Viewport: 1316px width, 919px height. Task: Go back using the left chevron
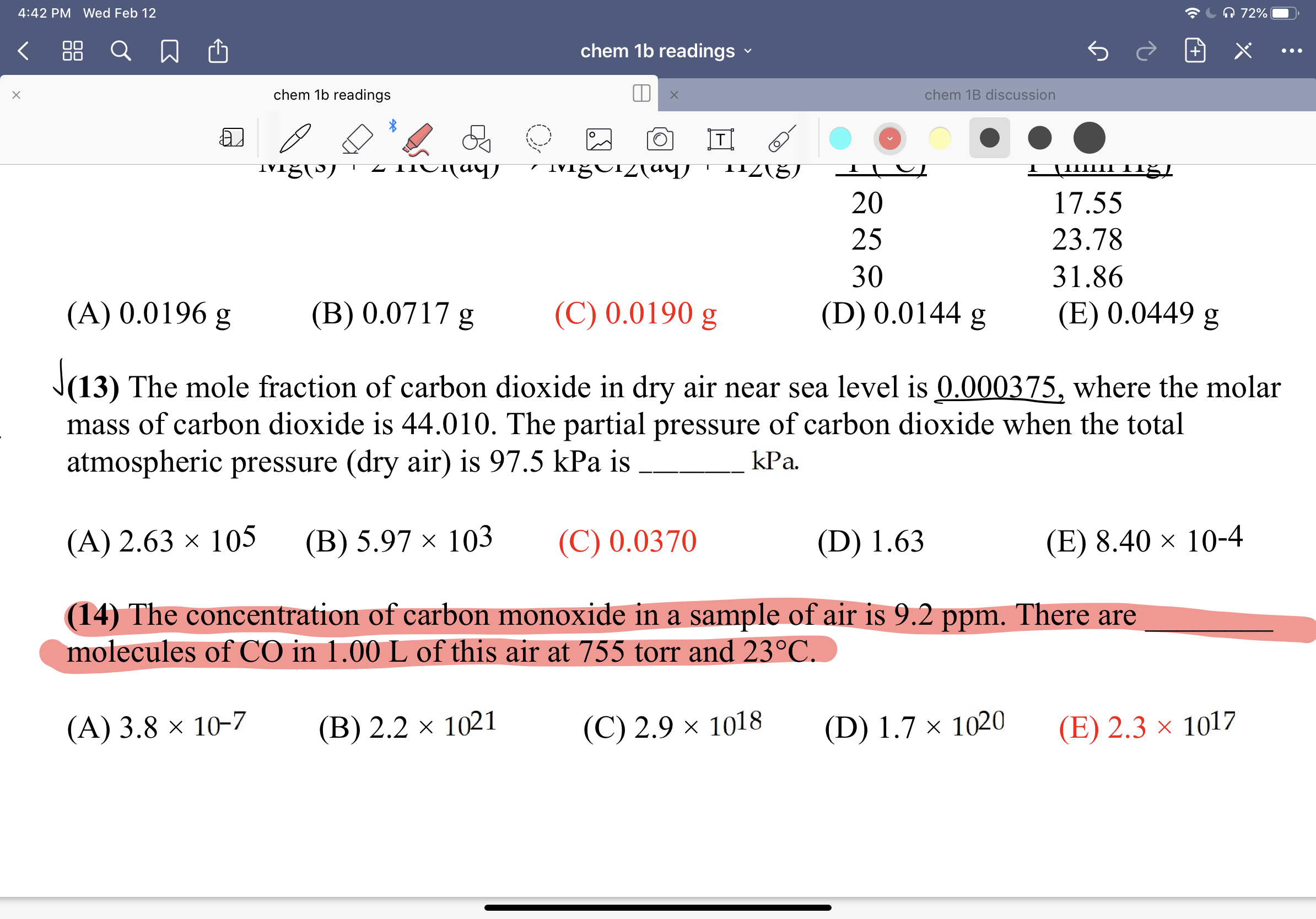[x=24, y=51]
